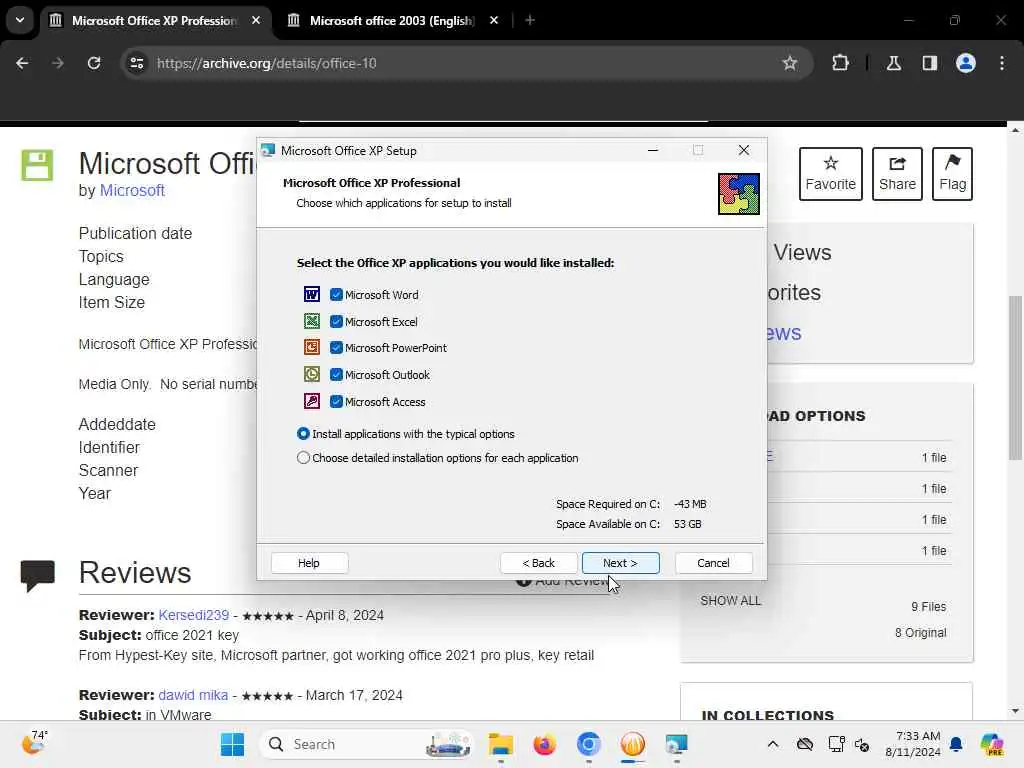
Task: Reload the archive.org page
Action: tap(94, 63)
